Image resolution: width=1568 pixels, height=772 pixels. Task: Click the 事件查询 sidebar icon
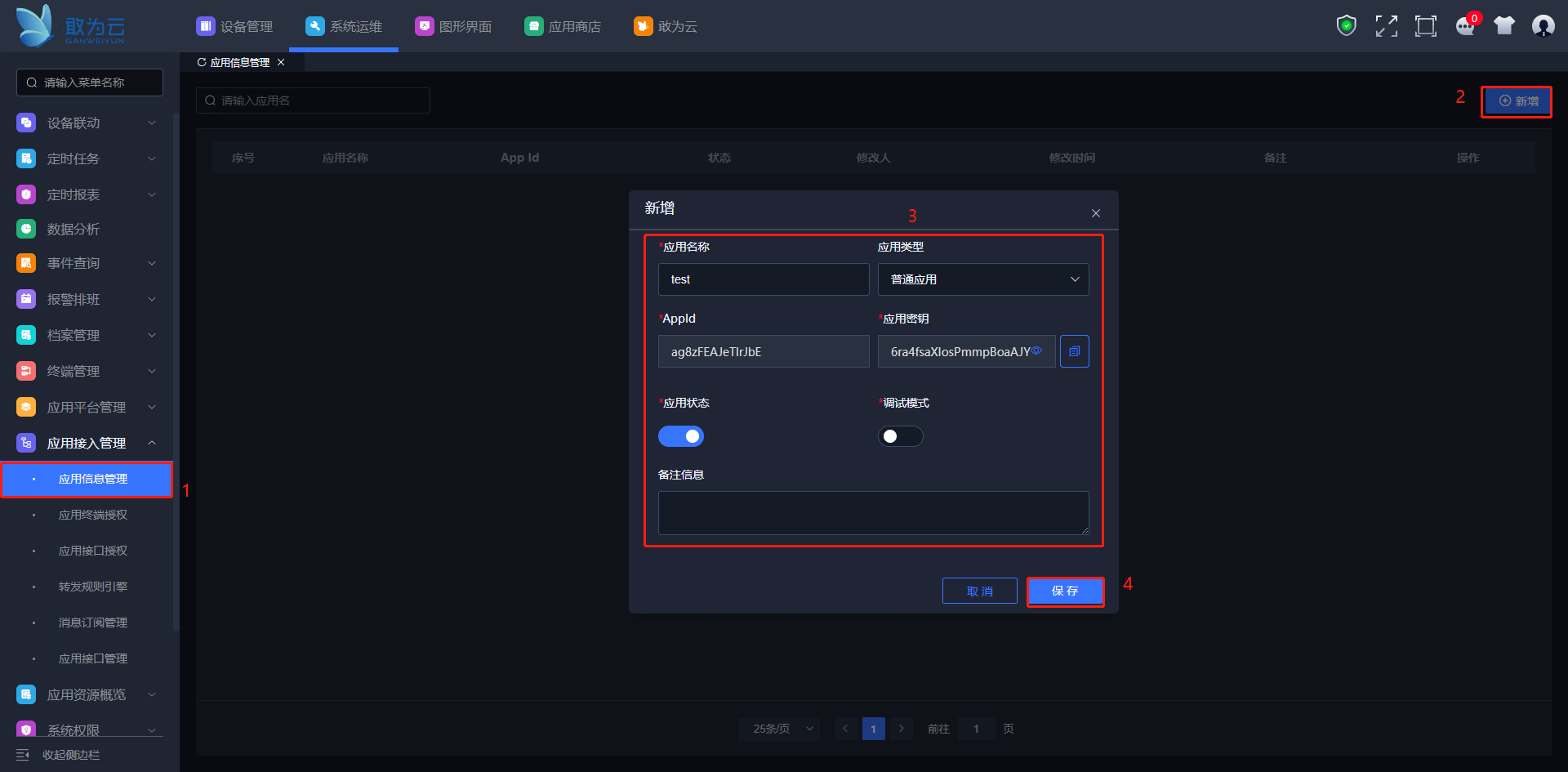click(x=26, y=263)
